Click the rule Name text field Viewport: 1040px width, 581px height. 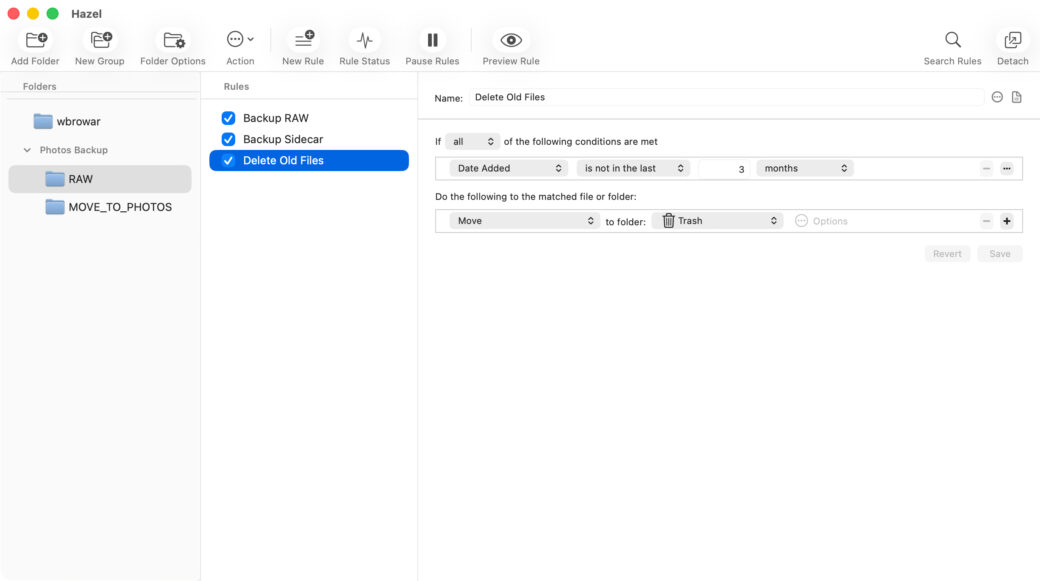(726, 97)
